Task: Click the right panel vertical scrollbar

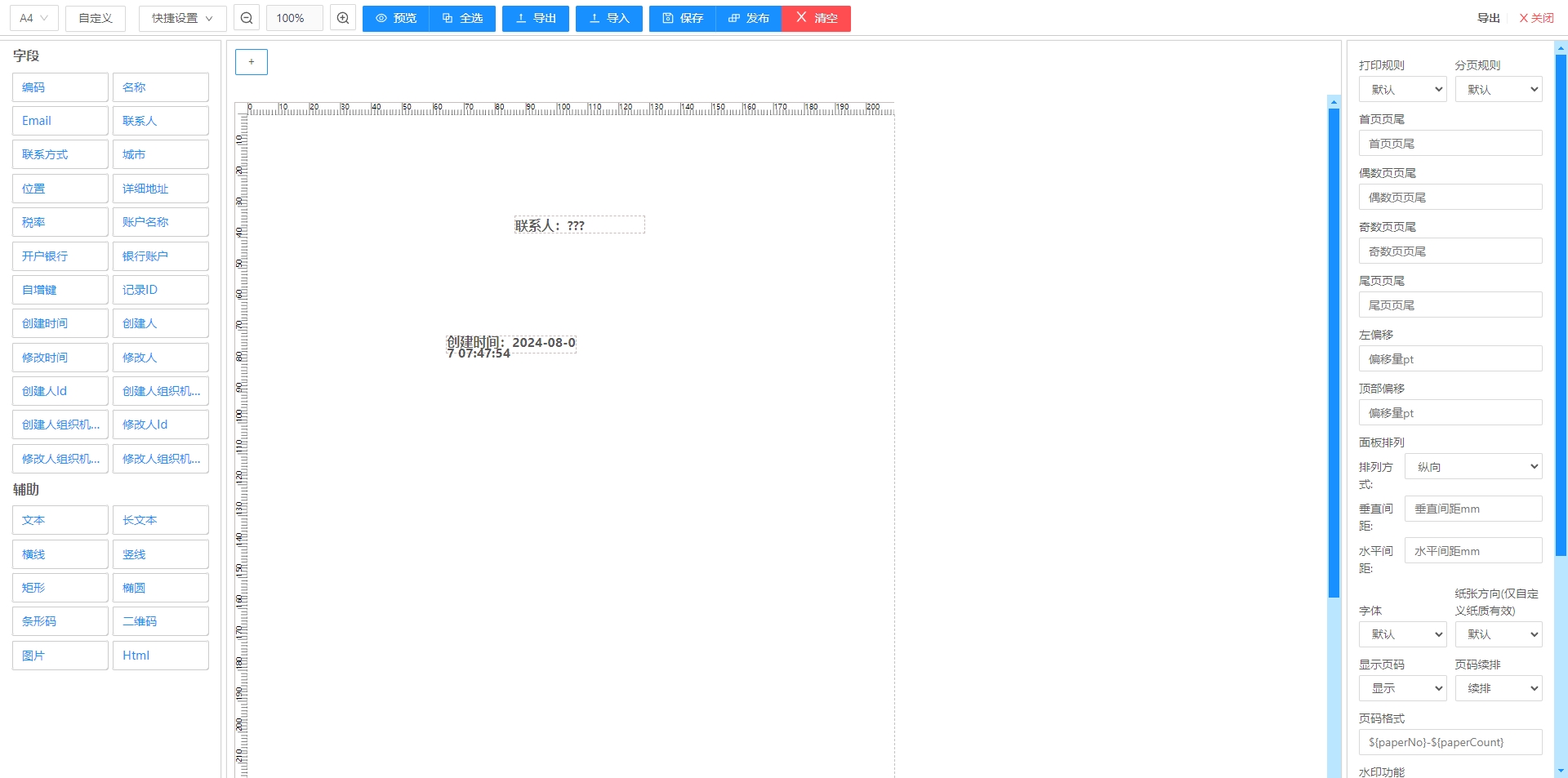Action: click(1561, 305)
